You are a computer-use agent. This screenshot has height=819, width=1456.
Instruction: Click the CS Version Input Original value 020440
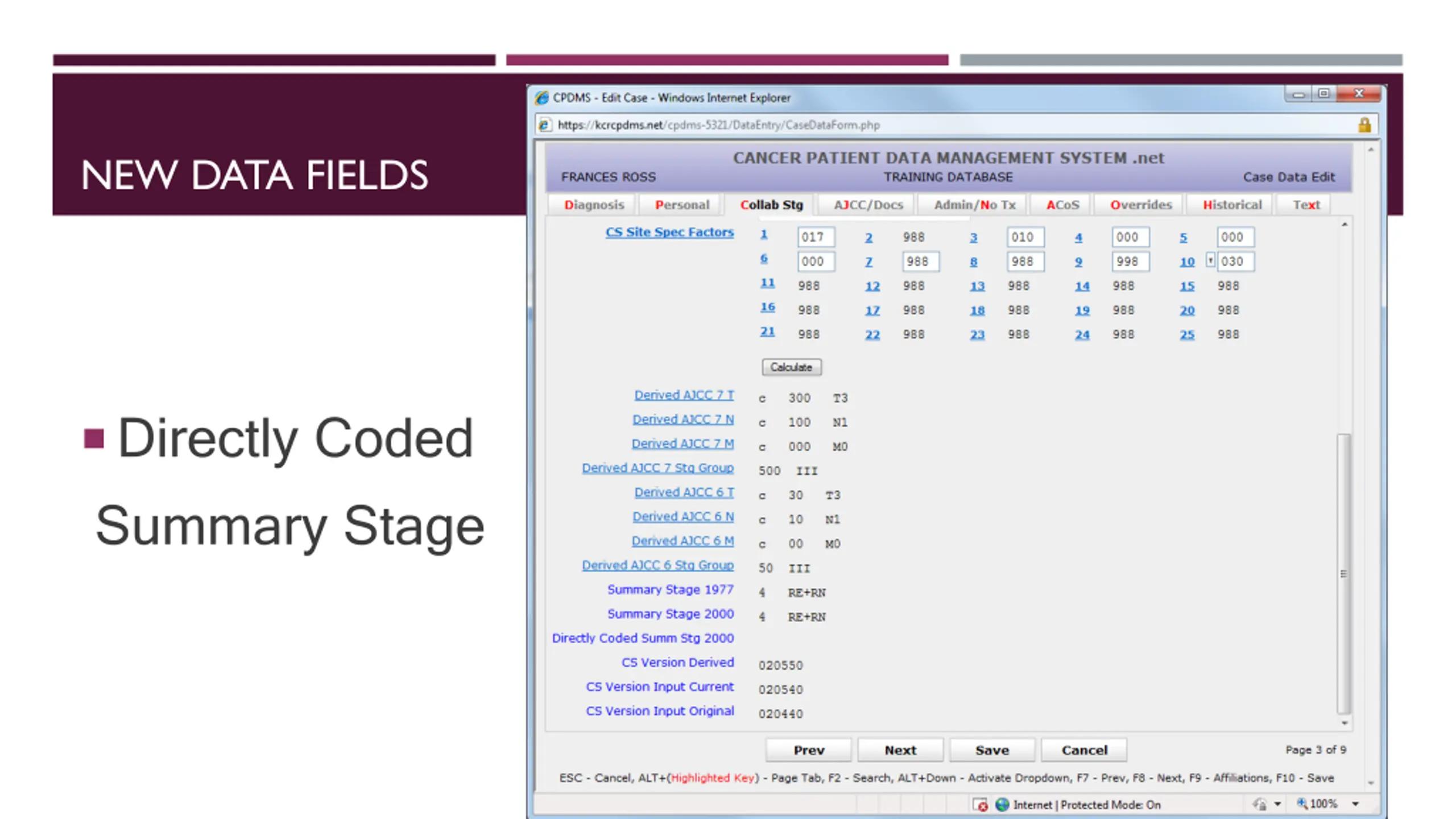click(x=780, y=714)
